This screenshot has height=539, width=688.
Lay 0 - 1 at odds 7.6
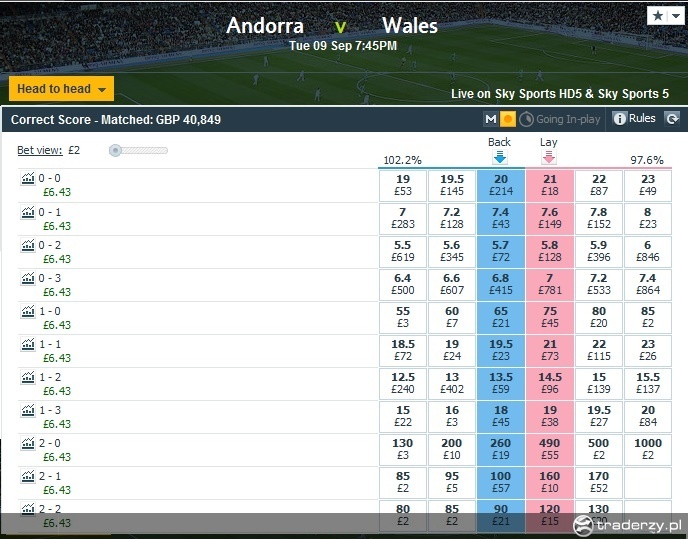click(550, 218)
